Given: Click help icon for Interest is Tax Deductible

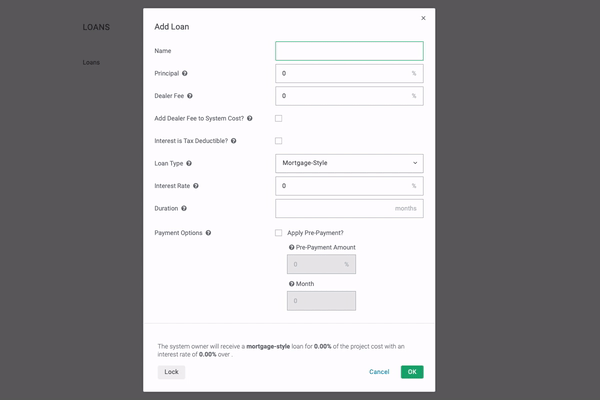Looking at the screenshot, I should coord(234,141).
